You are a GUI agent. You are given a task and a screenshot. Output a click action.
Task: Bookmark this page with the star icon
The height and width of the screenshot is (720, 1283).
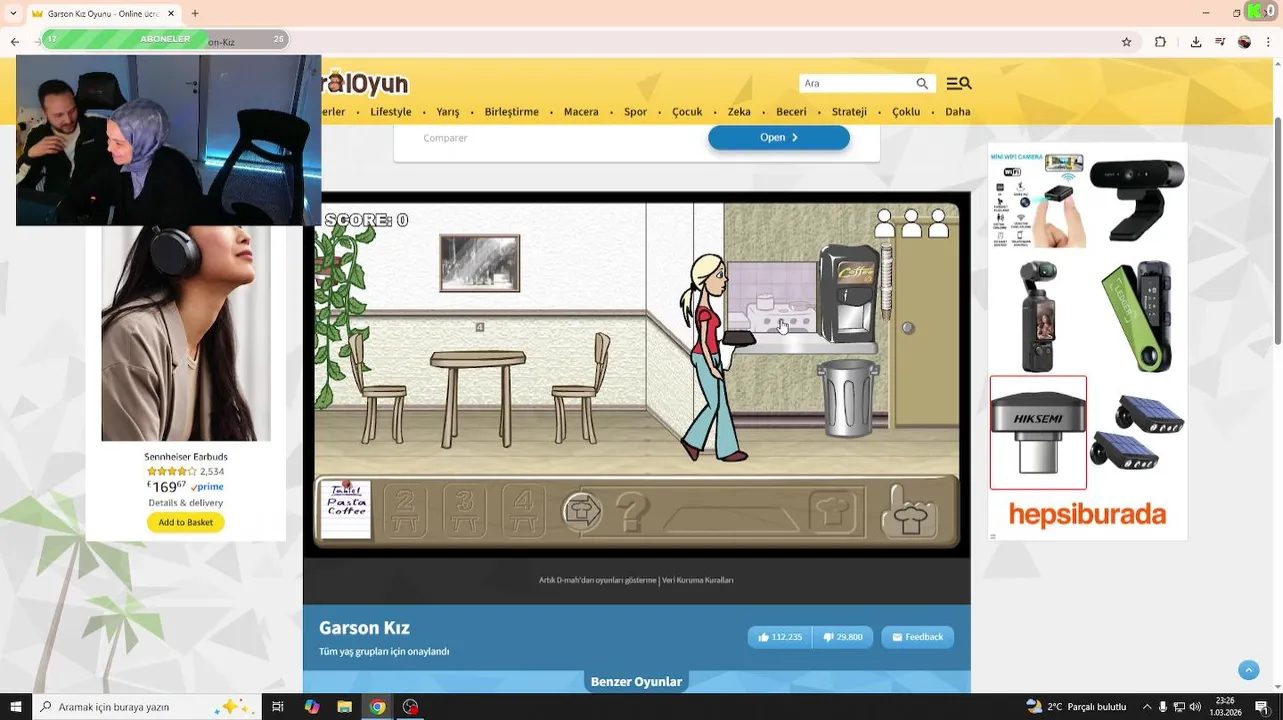(x=1126, y=42)
